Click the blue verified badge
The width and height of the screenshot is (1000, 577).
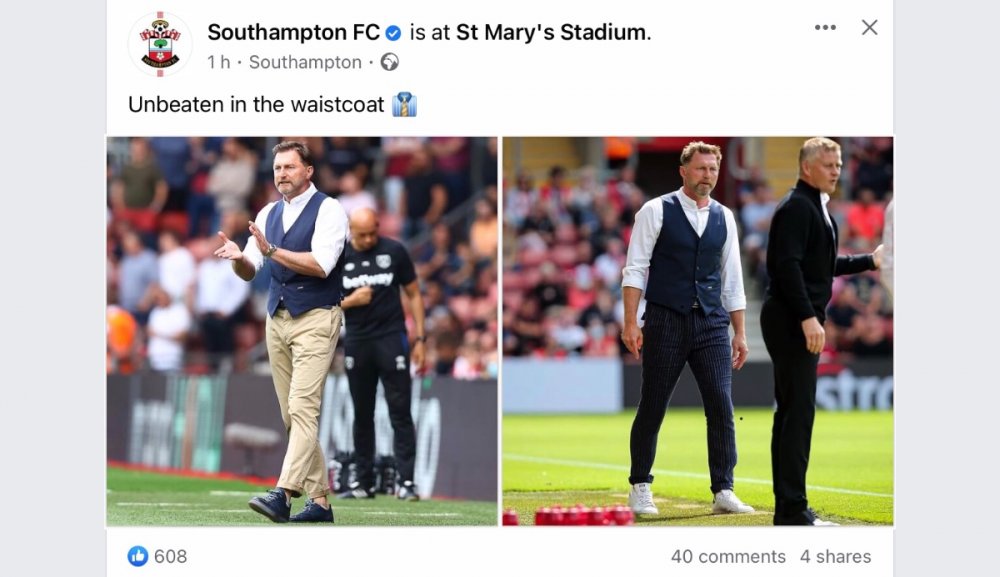(x=393, y=33)
